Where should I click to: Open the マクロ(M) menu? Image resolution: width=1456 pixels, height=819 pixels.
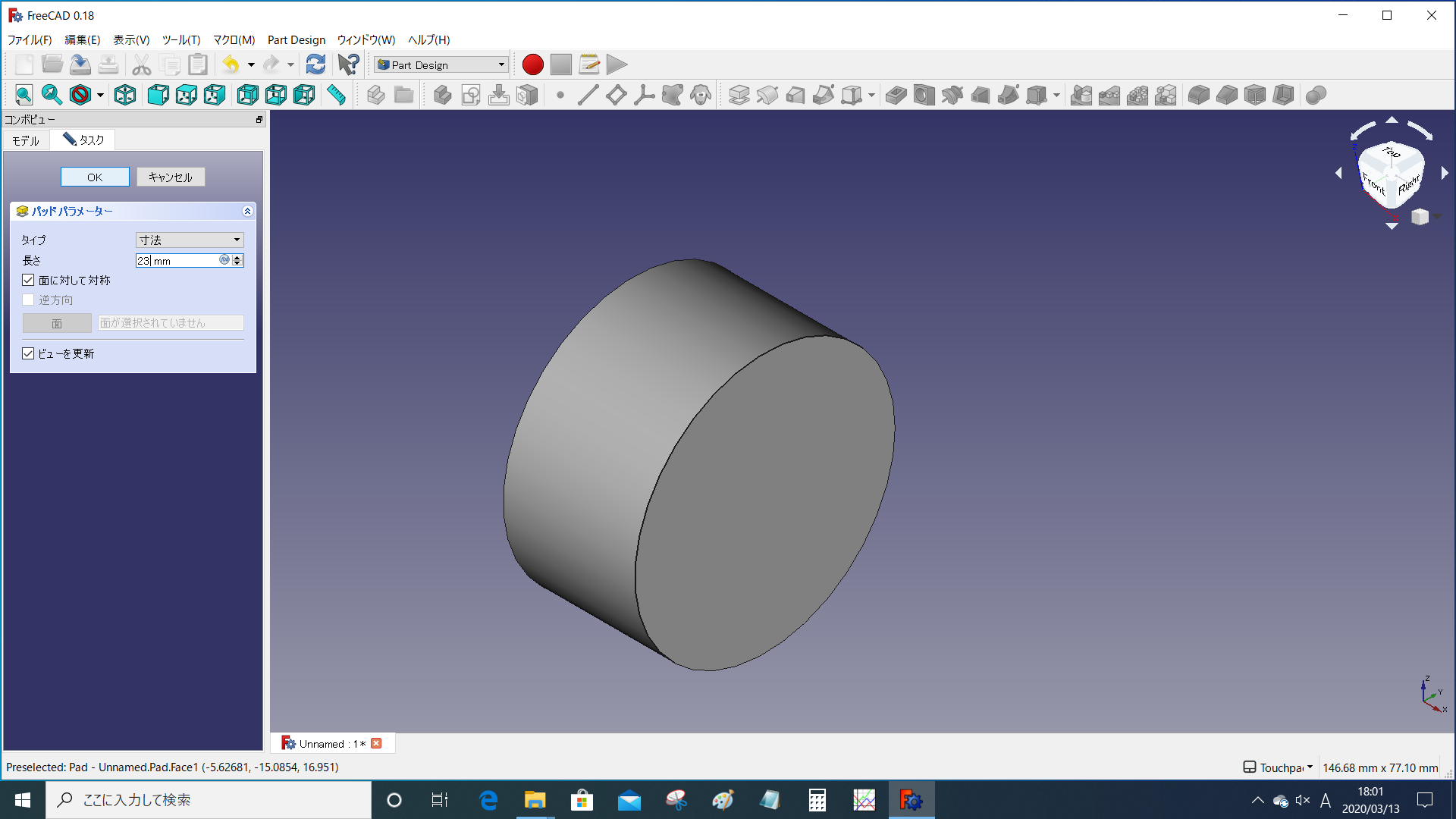(234, 39)
